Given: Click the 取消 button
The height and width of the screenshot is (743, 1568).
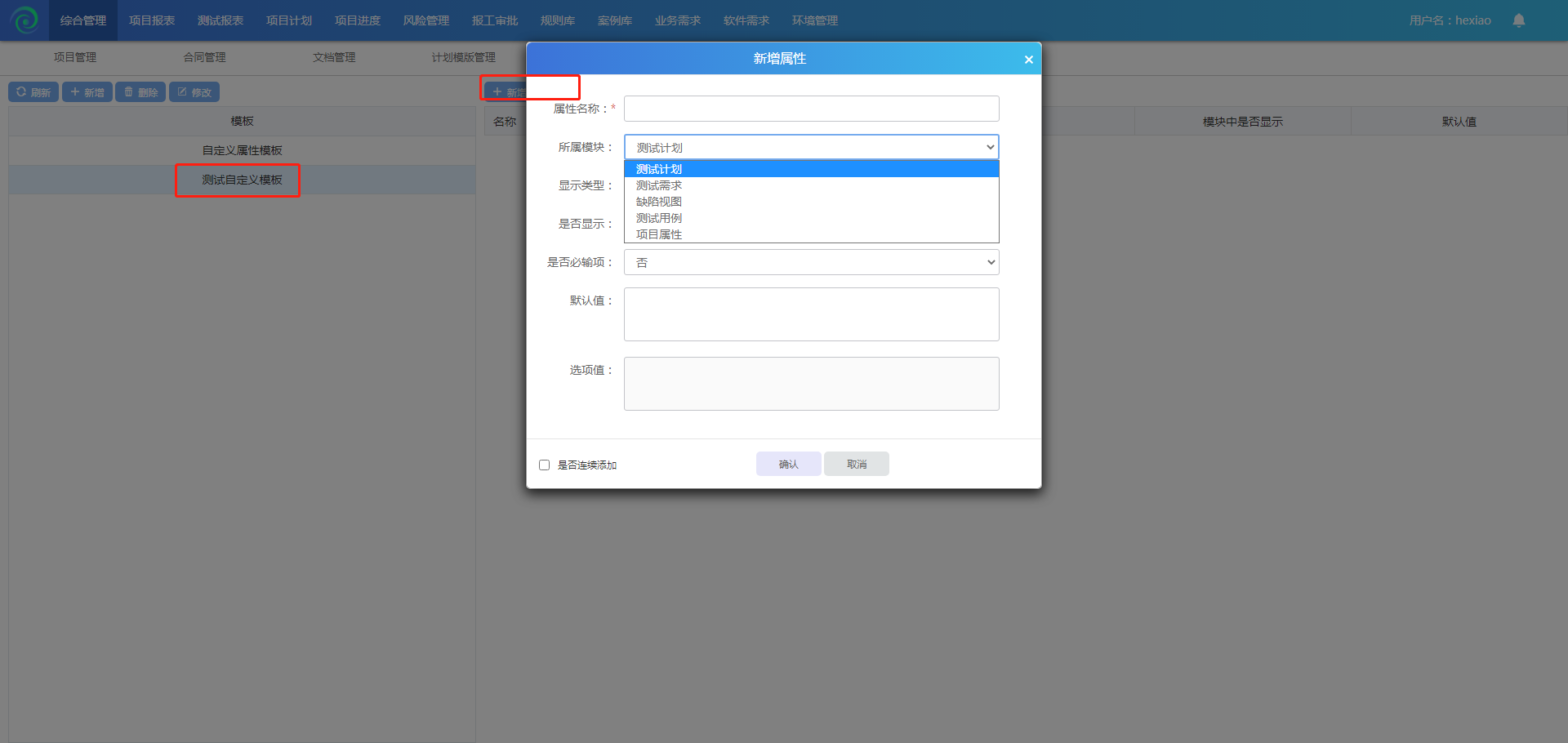Looking at the screenshot, I should (x=856, y=464).
